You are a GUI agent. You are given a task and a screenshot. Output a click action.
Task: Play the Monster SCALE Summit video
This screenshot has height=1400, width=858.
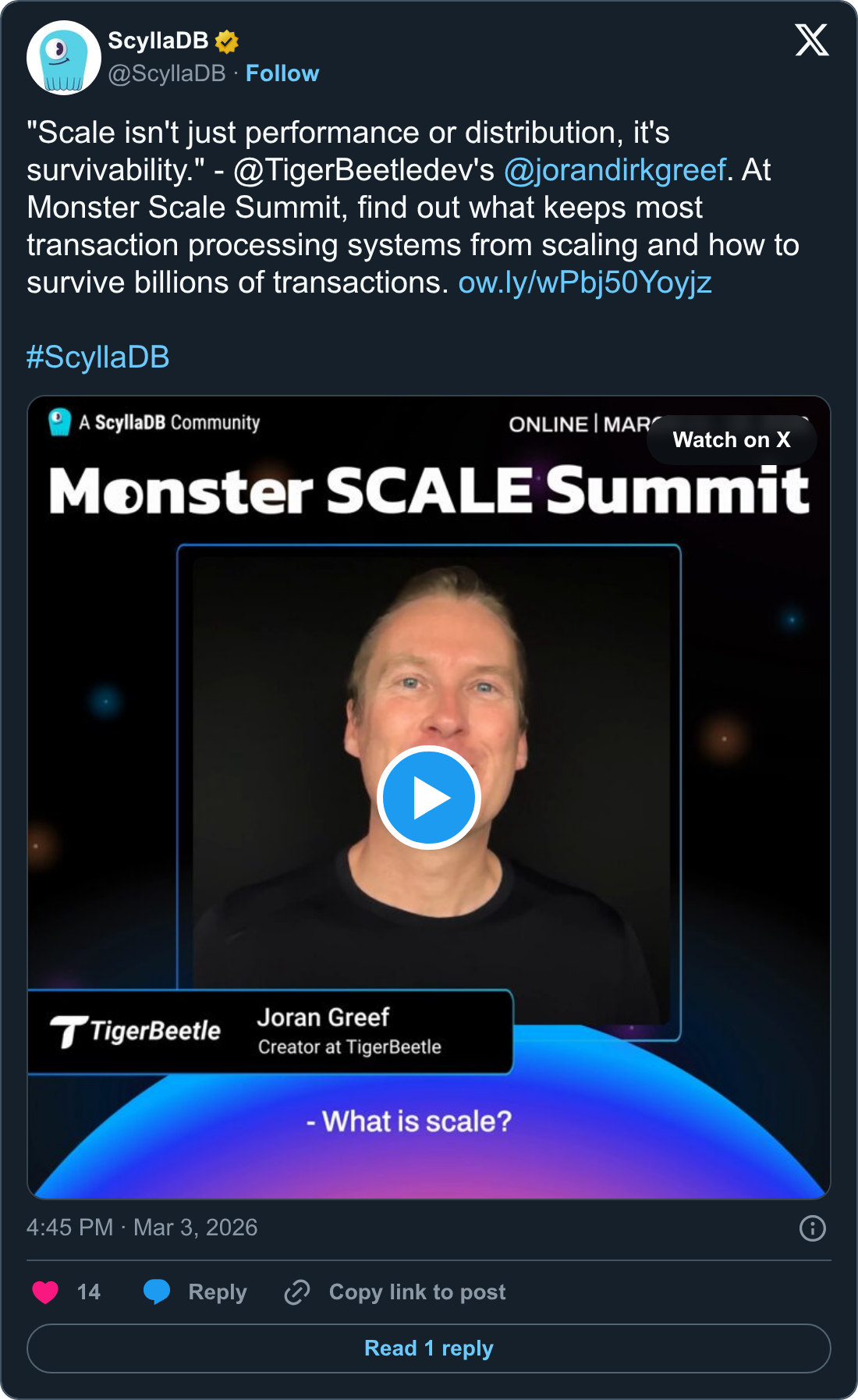coord(429,798)
